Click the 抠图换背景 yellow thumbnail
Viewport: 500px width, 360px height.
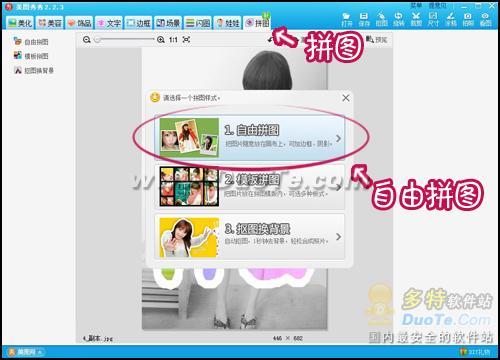(189, 237)
